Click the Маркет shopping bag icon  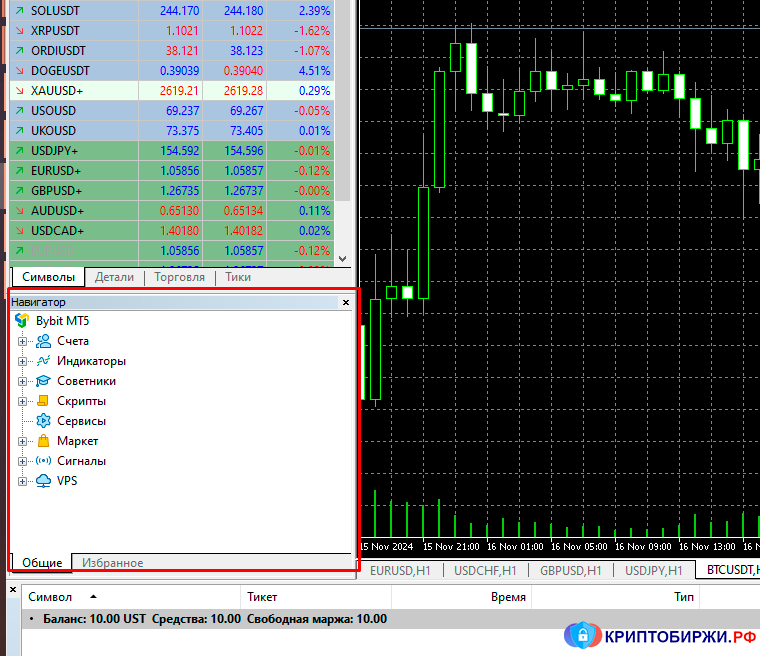(44, 441)
